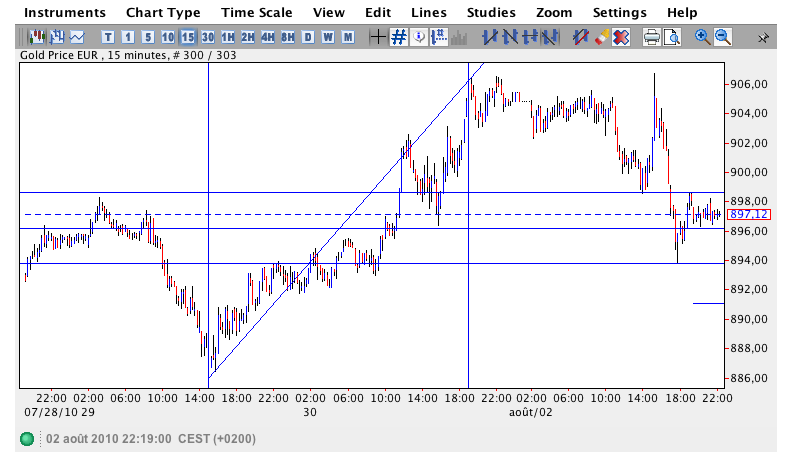Click the red X delete icon
This screenshot has height=455, width=785.
[620, 37]
